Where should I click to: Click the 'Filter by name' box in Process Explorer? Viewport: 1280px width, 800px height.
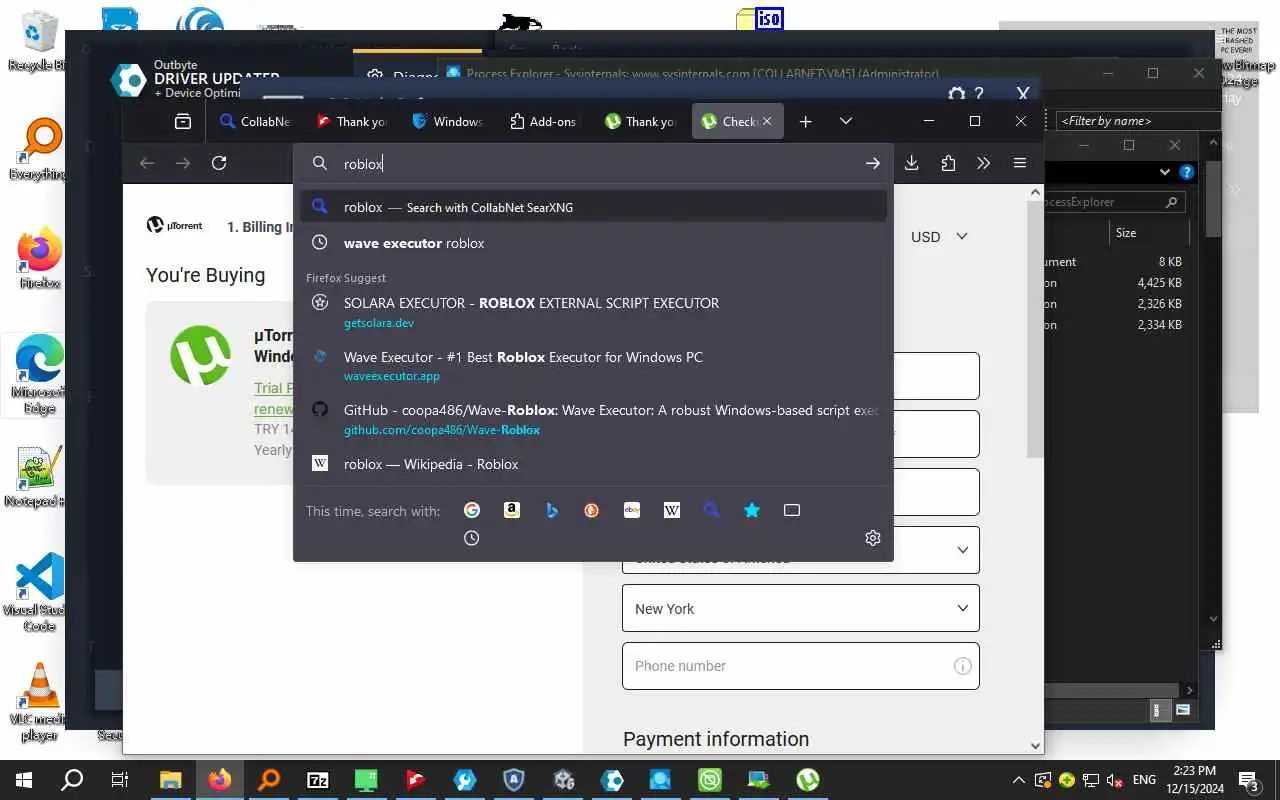click(x=1138, y=121)
